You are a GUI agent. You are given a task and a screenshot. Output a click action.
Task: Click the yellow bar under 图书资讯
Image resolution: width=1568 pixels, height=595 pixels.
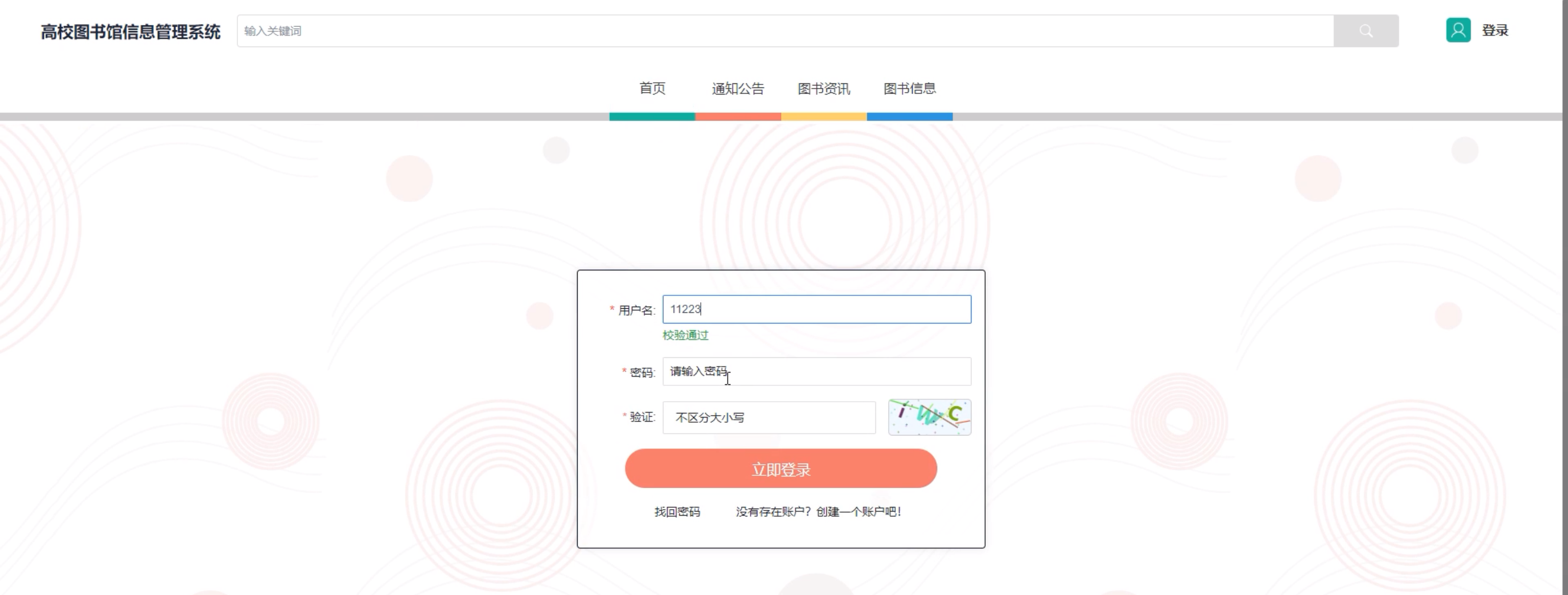pyautogui.click(x=823, y=117)
